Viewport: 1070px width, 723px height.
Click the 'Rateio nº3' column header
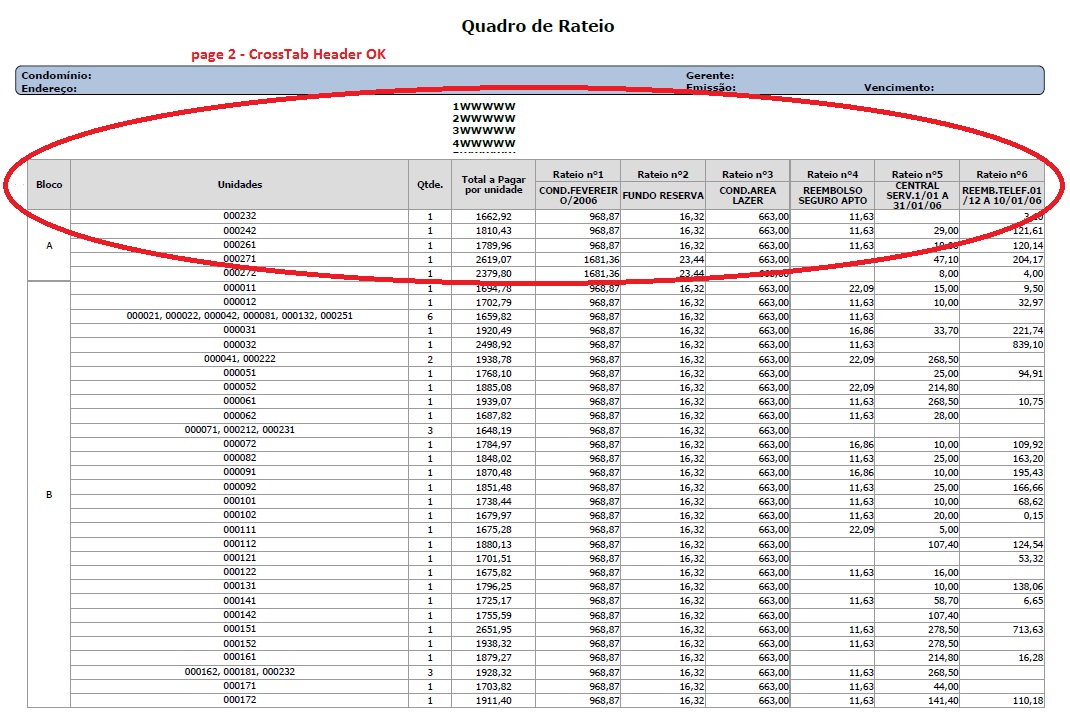click(x=747, y=174)
